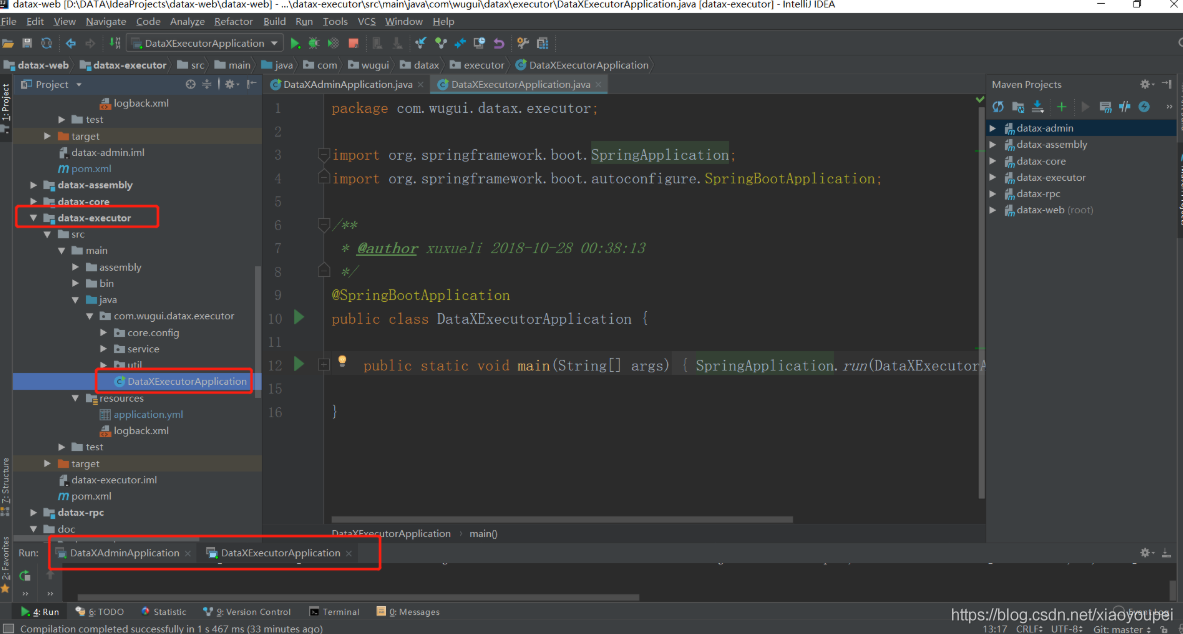Viewport: 1183px width, 634px height.
Task: Click Execute Maven Goal icon
Action: point(1105,107)
